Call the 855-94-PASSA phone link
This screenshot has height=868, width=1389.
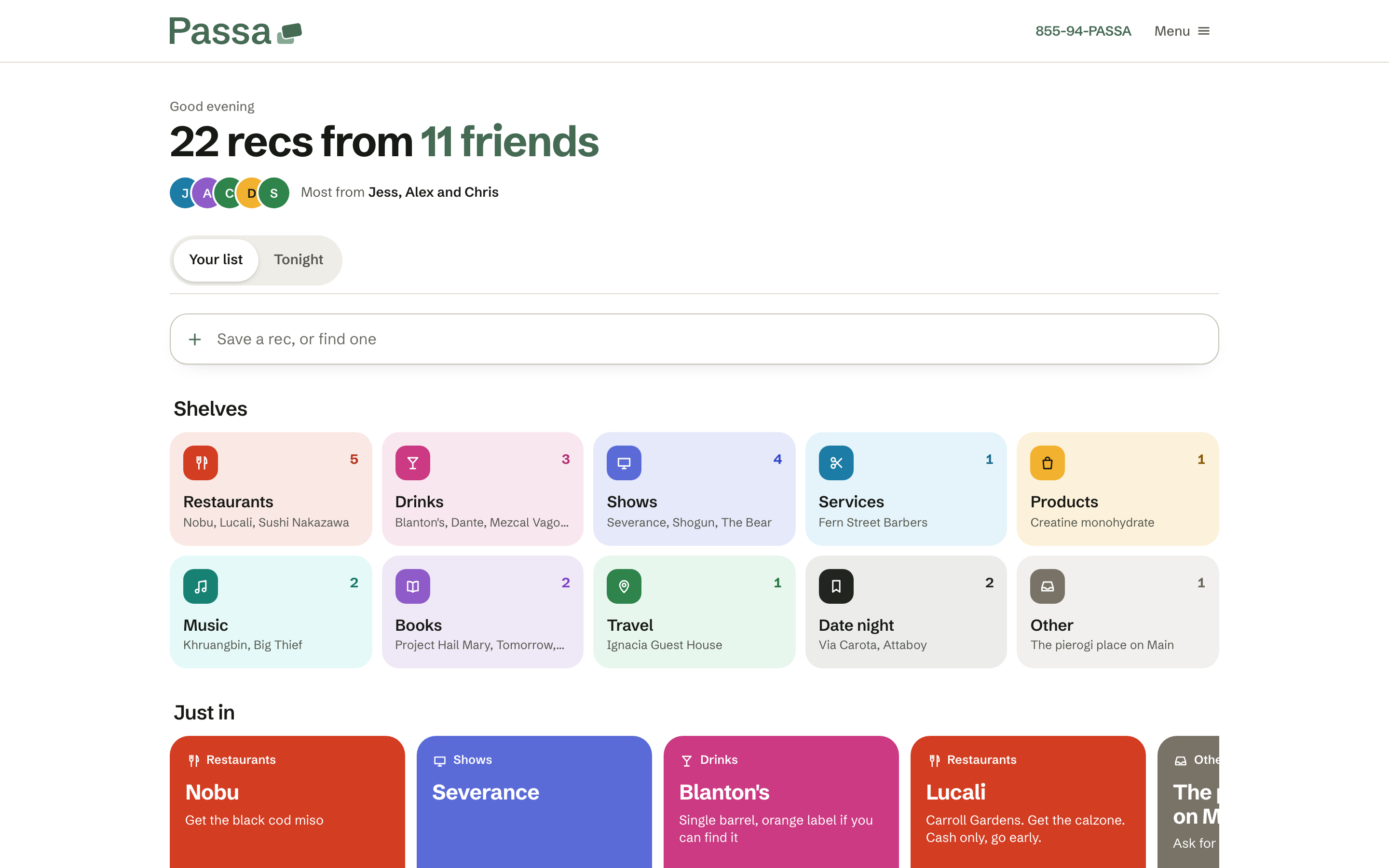[x=1083, y=31]
